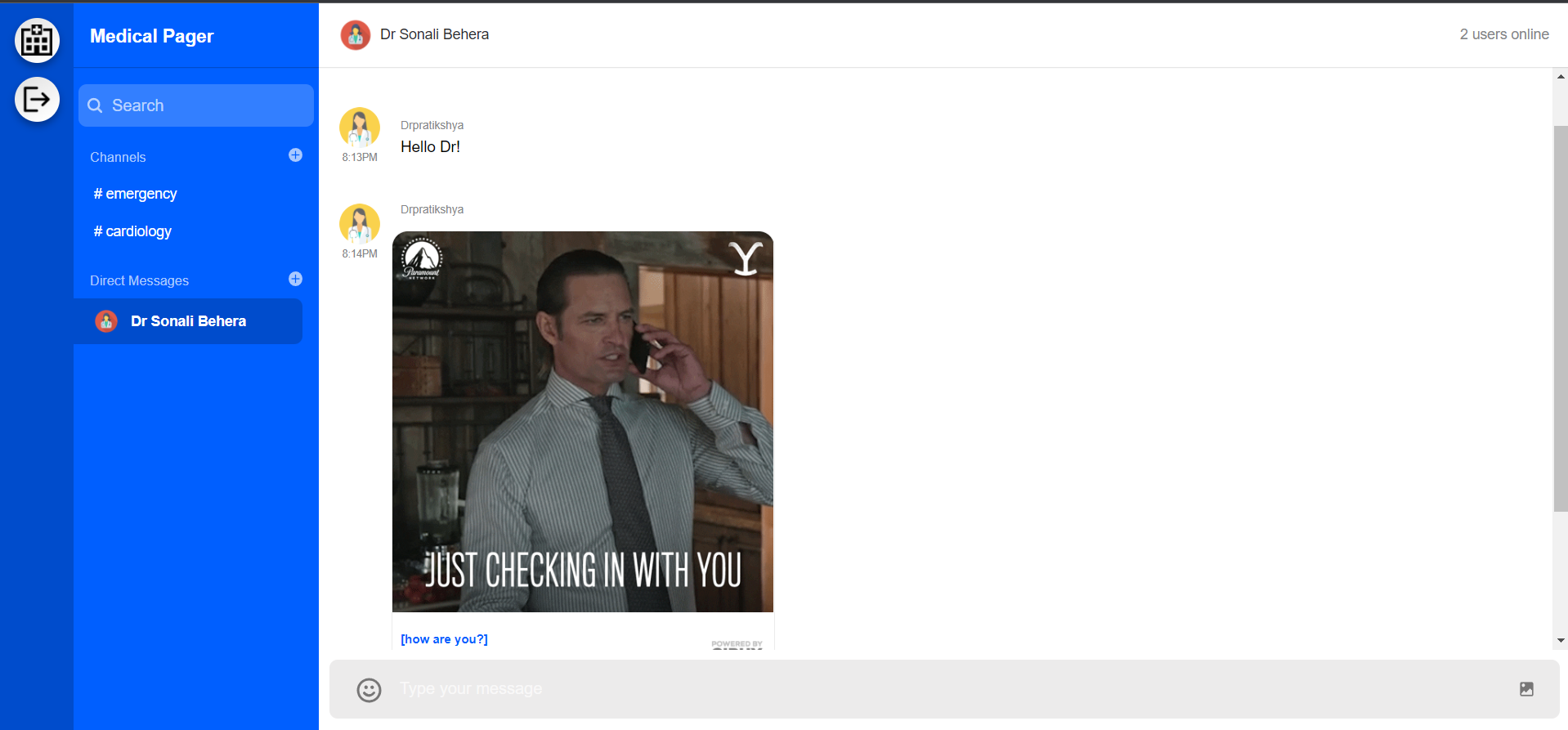Click the scrollbar down arrow
1568x730 pixels.
(1561, 641)
